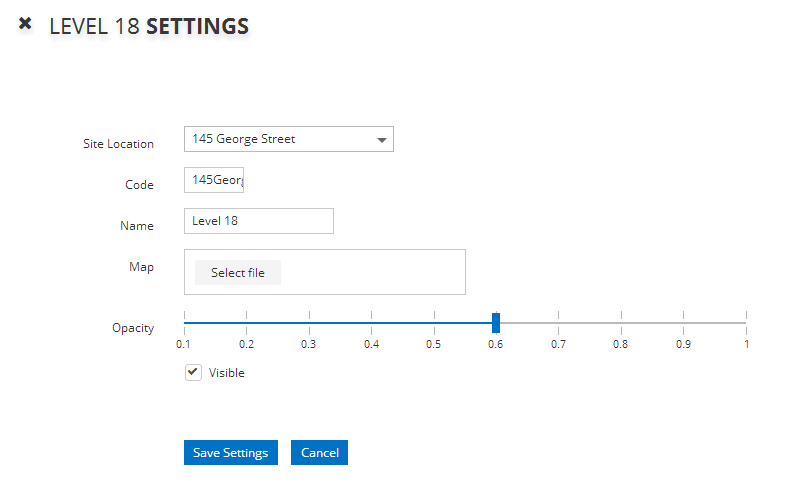Set Opacity slider to 0.8

621,323
